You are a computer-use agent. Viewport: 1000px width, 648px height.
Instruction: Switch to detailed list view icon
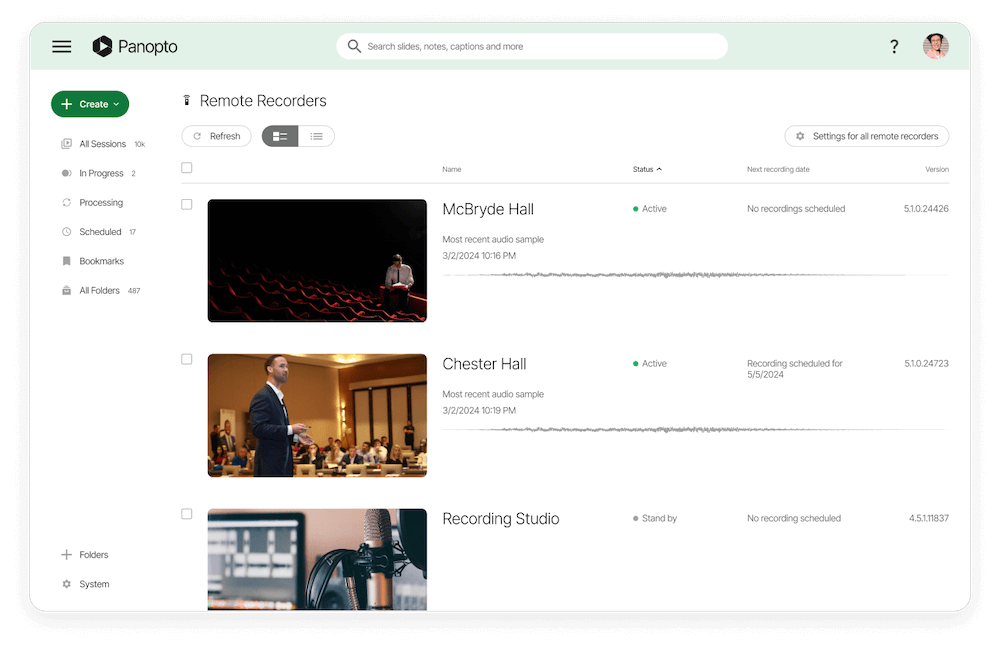[x=279, y=135]
